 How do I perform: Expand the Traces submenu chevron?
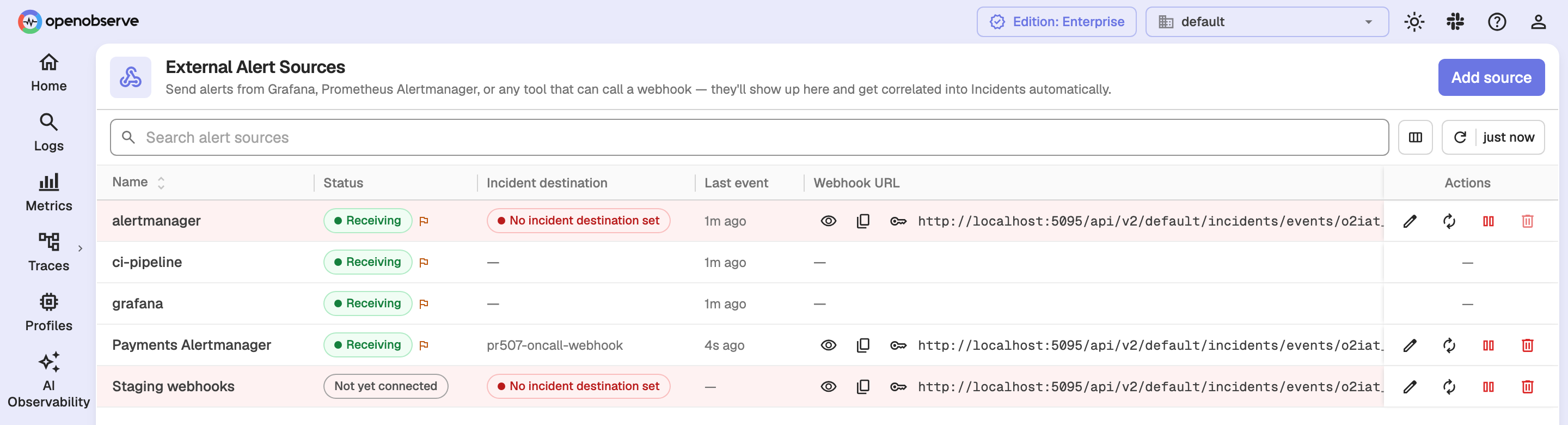pos(81,248)
